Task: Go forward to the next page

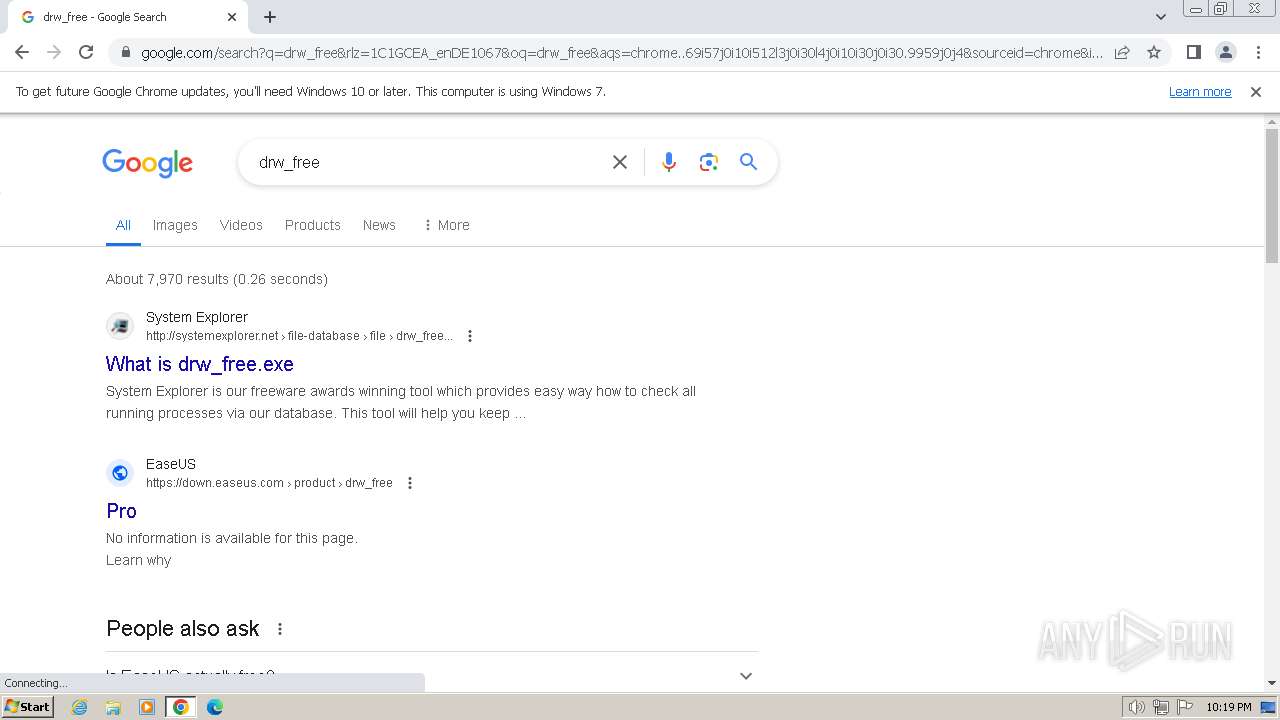Action: tap(54, 52)
